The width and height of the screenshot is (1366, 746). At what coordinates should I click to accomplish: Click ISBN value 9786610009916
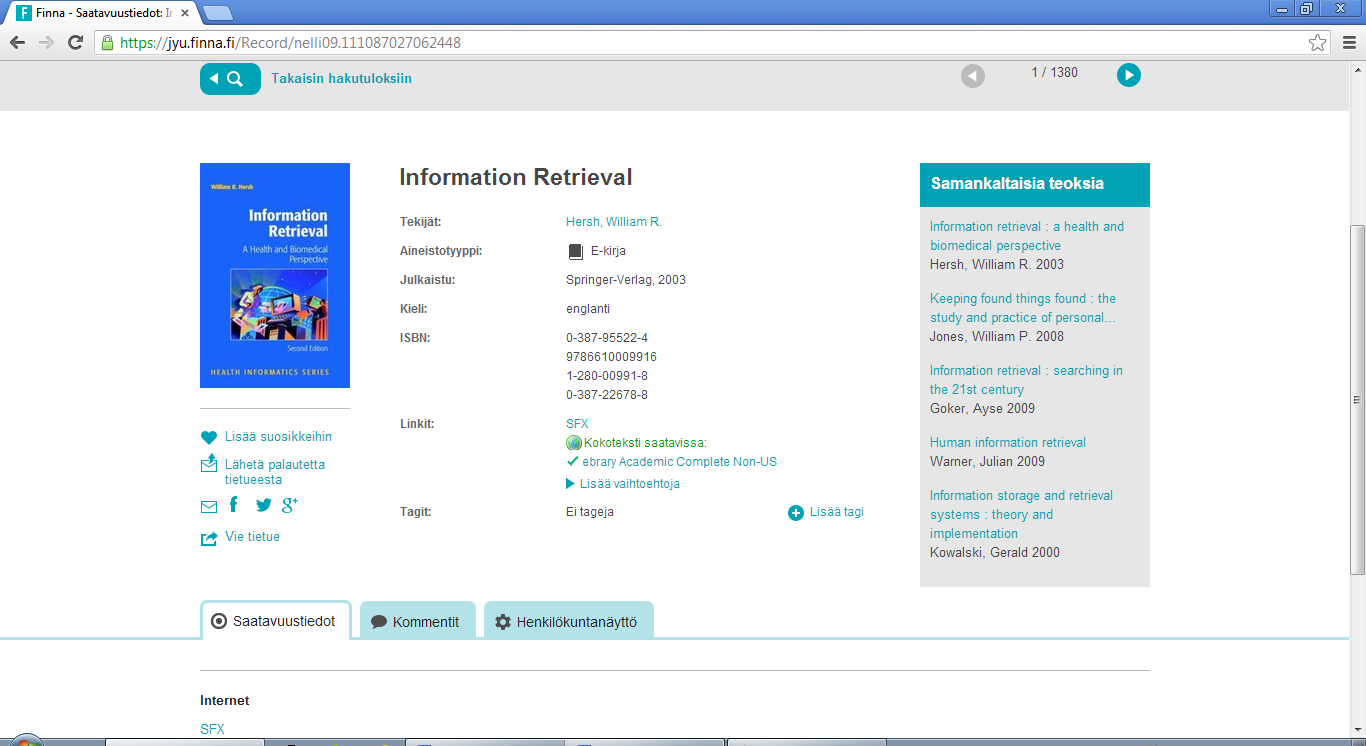(x=611, y=357)
